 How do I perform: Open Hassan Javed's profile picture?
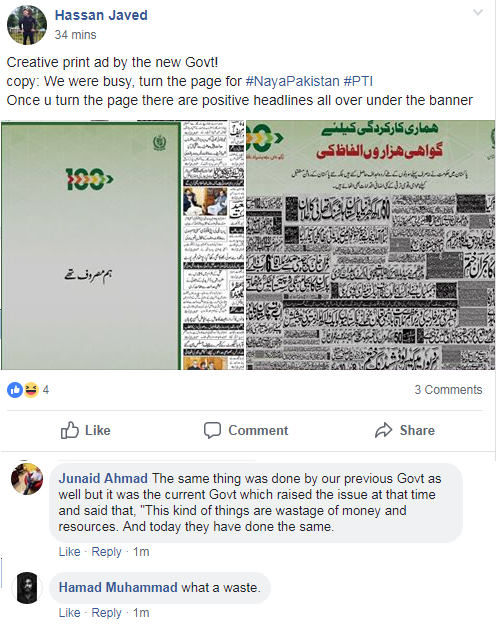pyautogui.click(x=27, y=25)
